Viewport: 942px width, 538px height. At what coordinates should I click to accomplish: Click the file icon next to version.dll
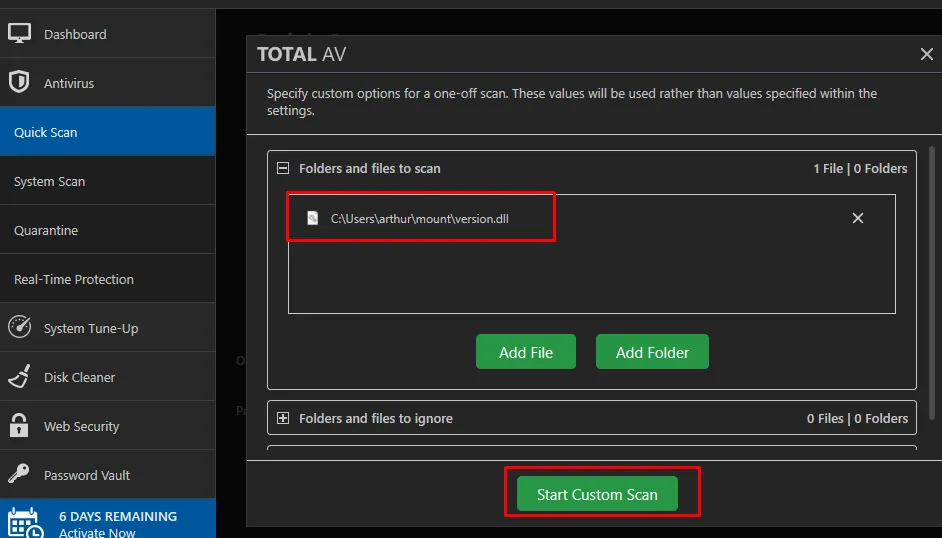point(312,218)
